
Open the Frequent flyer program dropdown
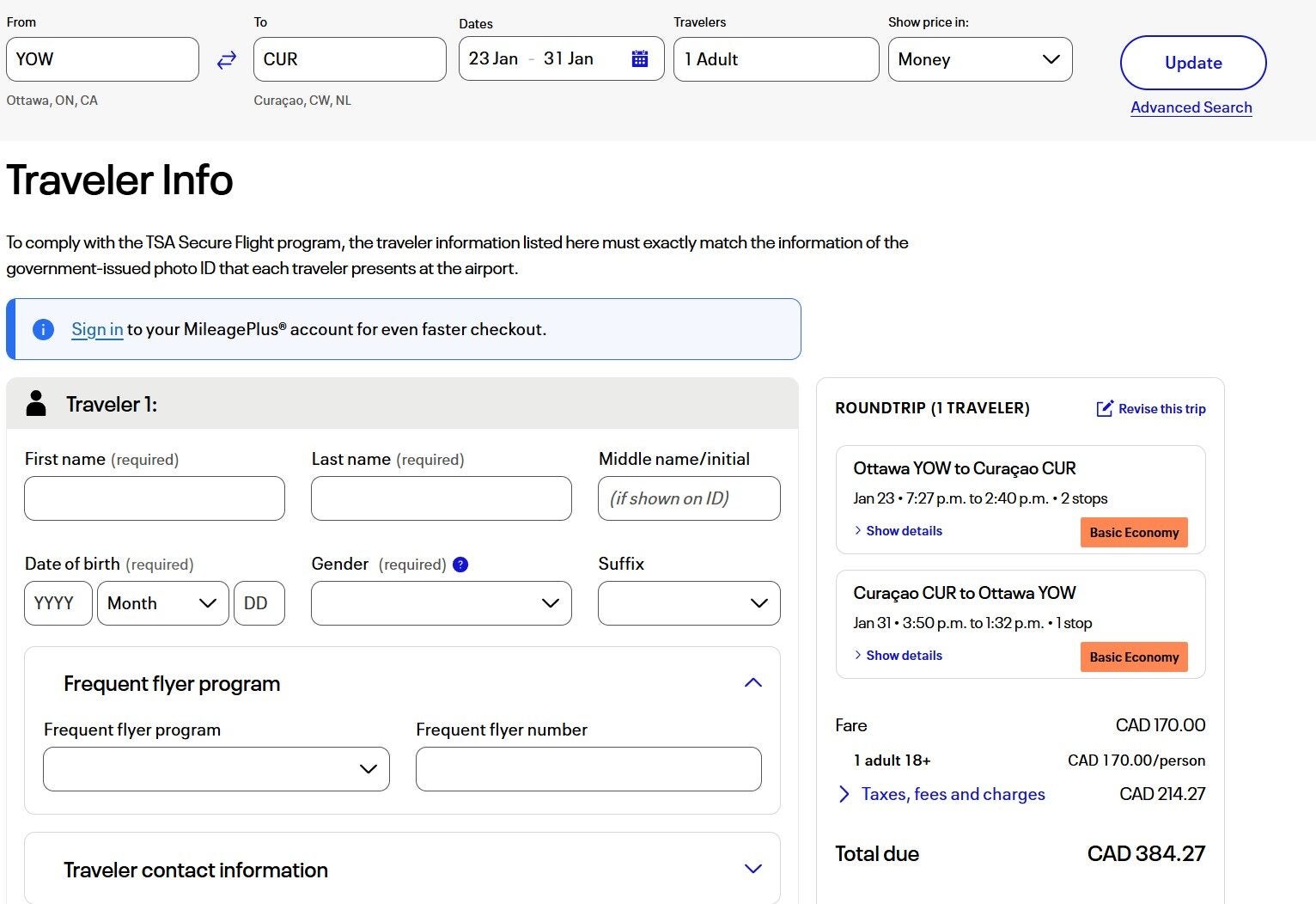[x=216, y=769]
